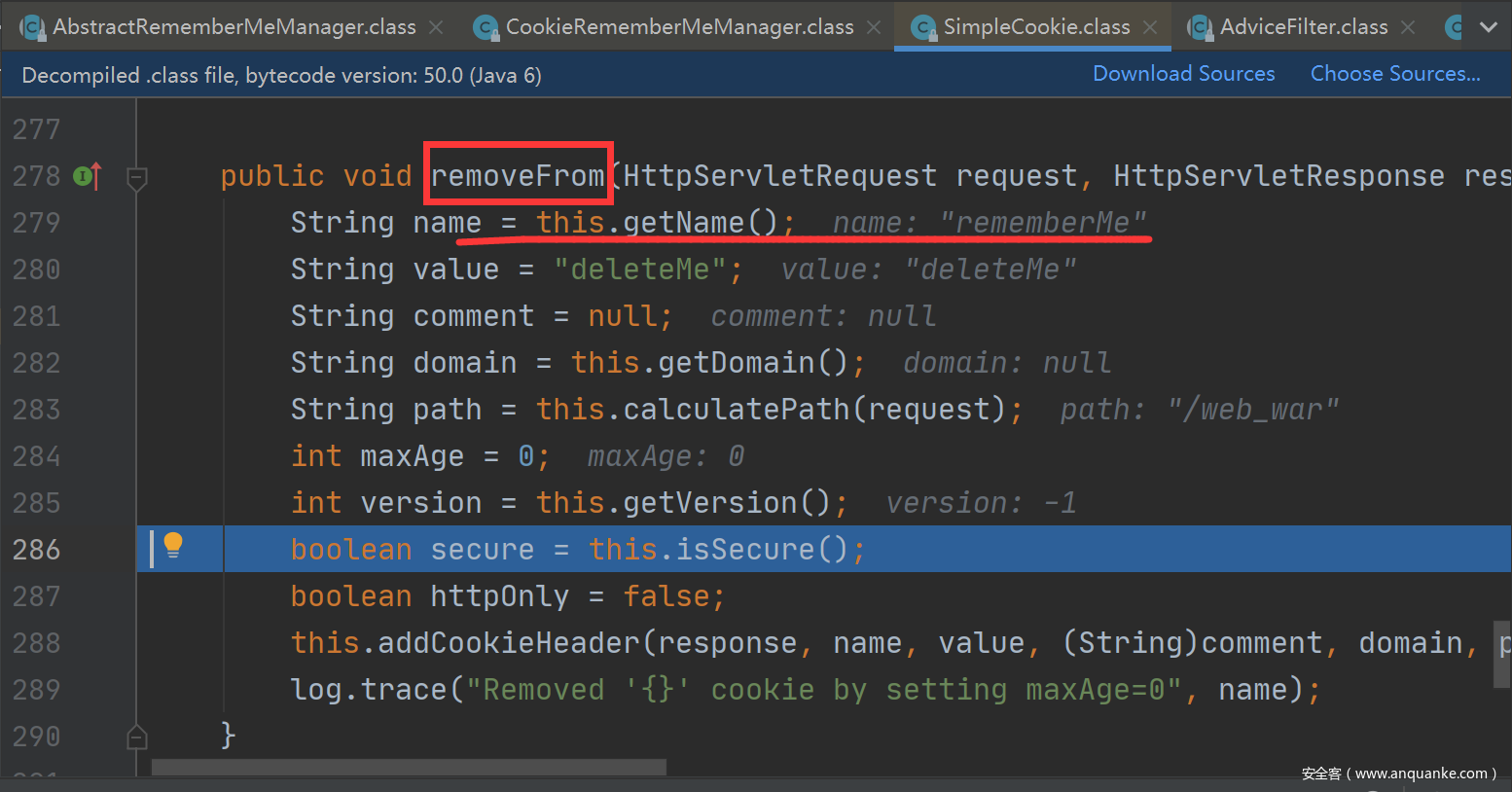Open the AdviceFilter.class tab
This screenshot has height=792, width=1512.
1304,27
